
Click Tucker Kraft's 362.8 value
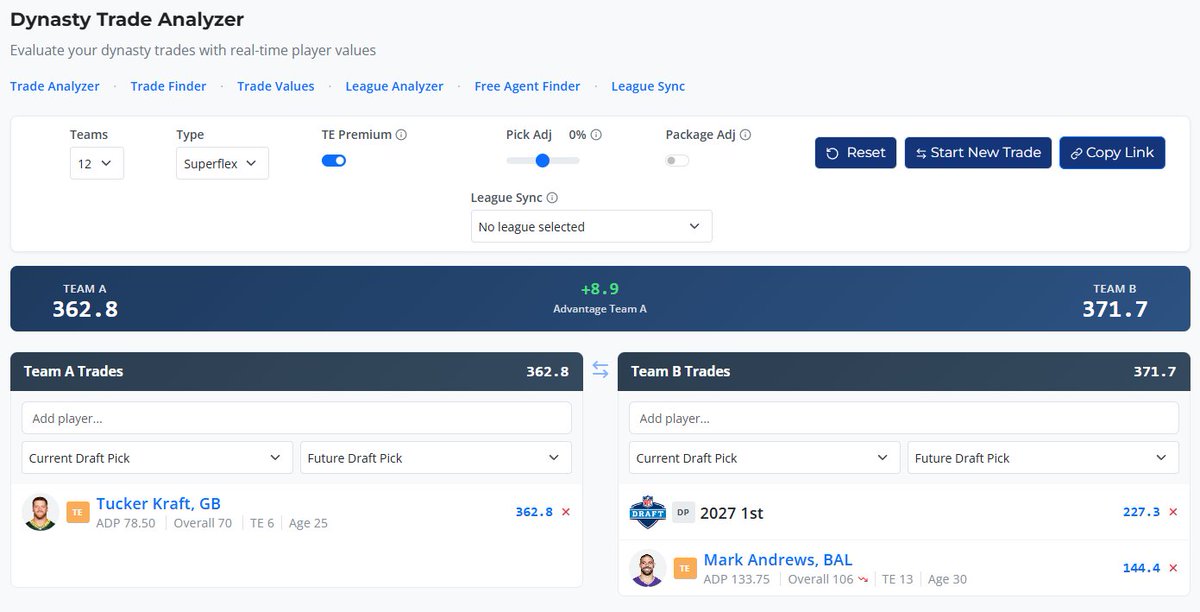pos(534,512)
